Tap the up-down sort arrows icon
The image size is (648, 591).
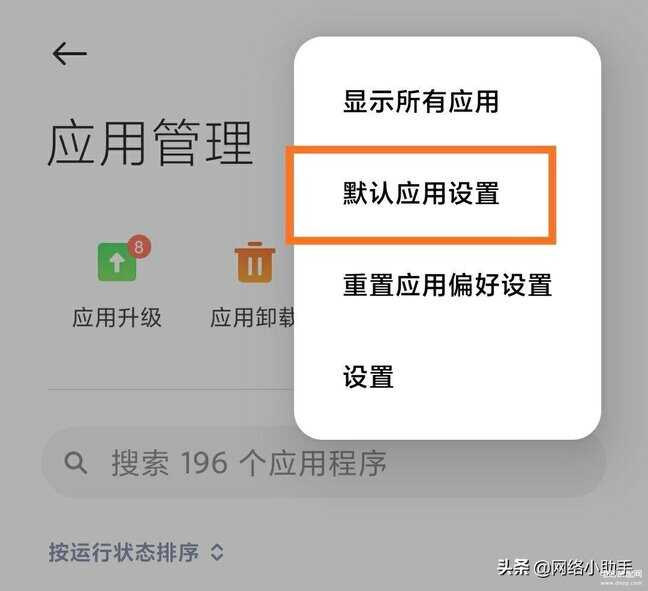click(x=217, y=552)
